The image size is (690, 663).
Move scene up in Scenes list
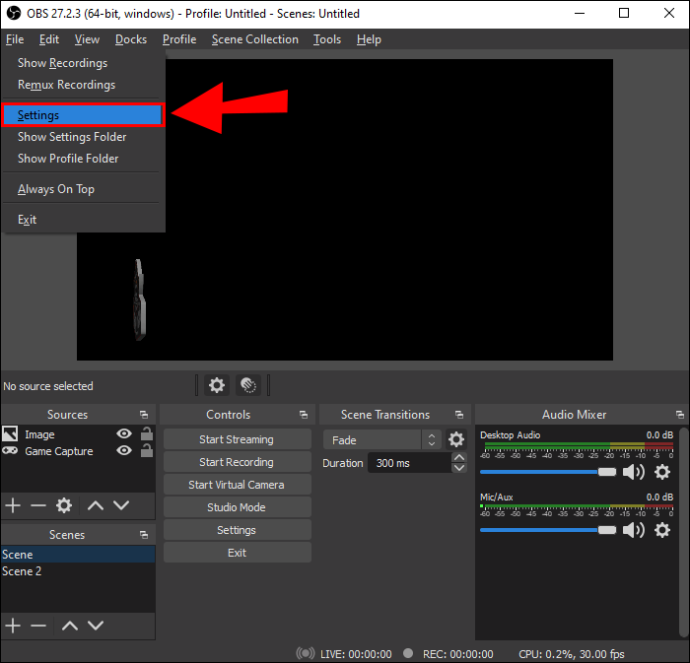70,625
